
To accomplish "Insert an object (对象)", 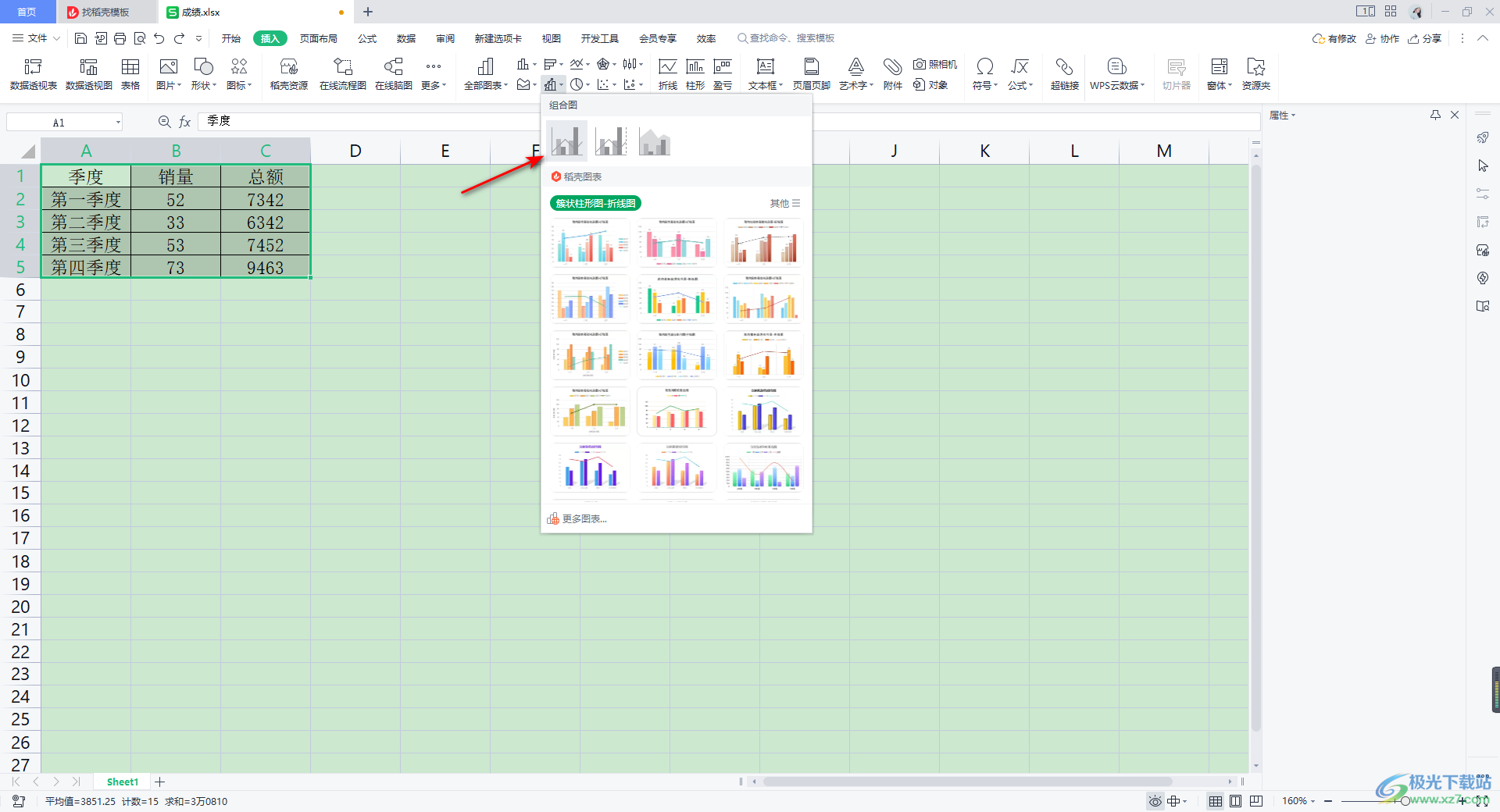I will coord(930,84).
